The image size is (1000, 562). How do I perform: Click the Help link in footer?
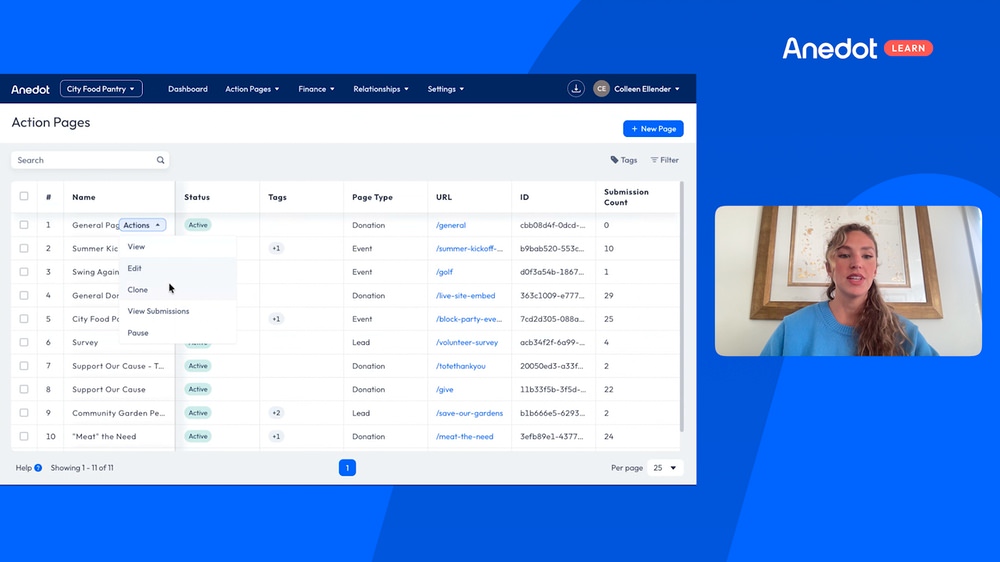point(24,468)
